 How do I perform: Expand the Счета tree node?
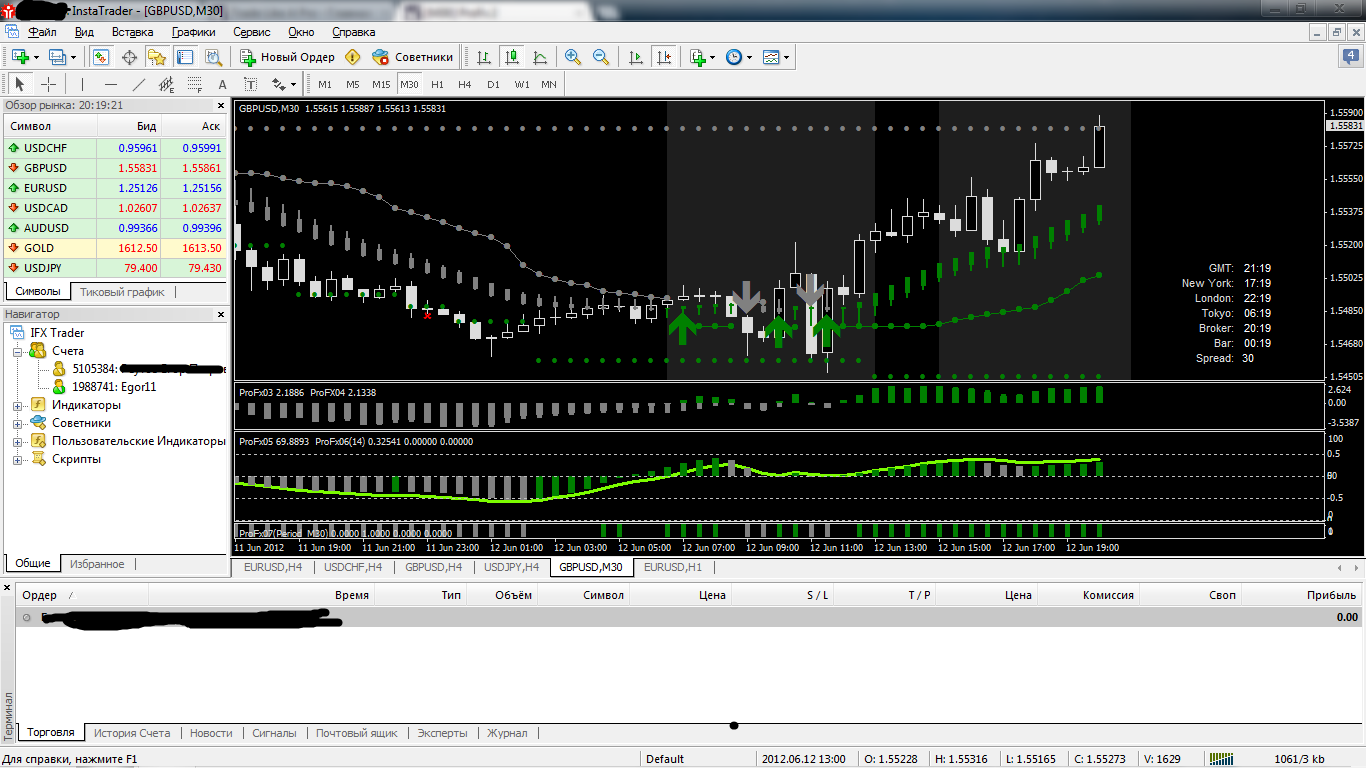pyautogui.click(x=17, y=351)
